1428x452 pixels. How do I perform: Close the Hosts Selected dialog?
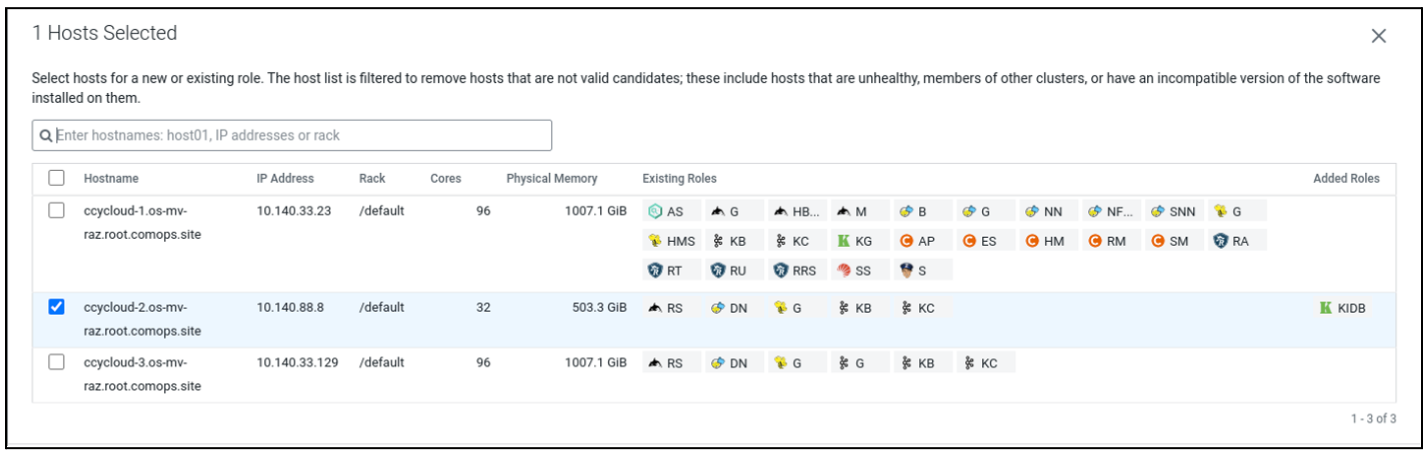click(x=1378, y=36)
